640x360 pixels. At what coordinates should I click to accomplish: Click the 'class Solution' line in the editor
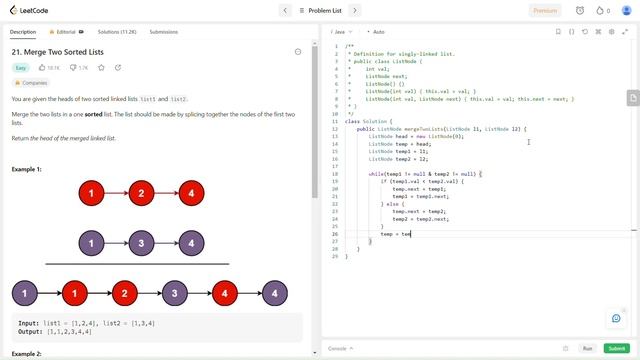pos(369,121)
